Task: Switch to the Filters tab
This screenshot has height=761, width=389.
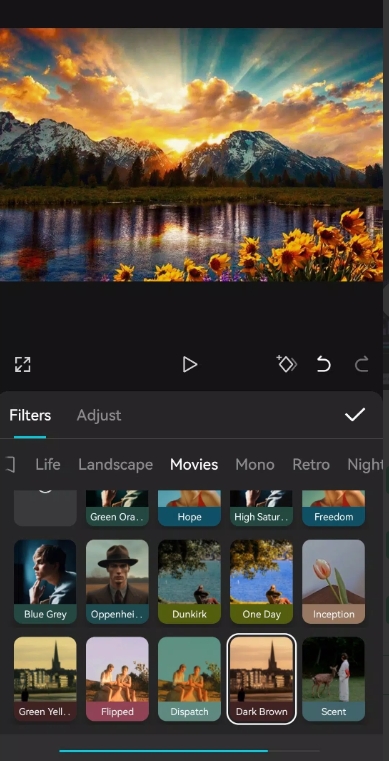Action: (30, 415)
